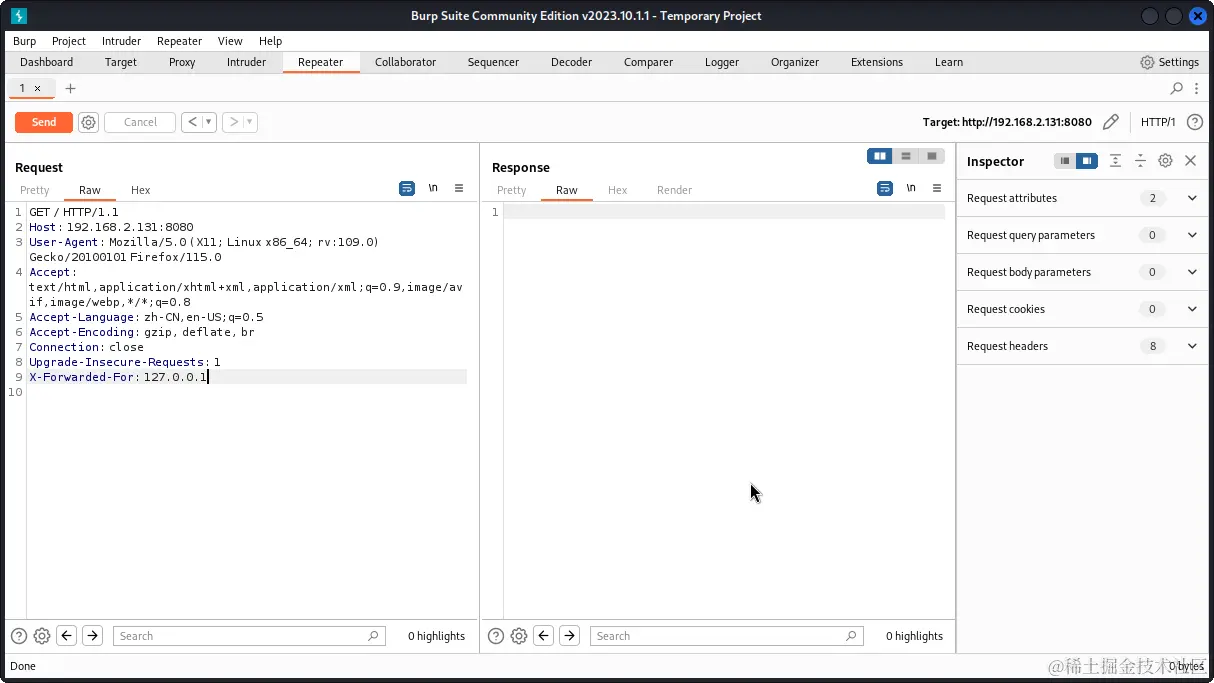Expand Request cookies section
Viewport: 1214px width, 683px height.
pos(1192,309)
